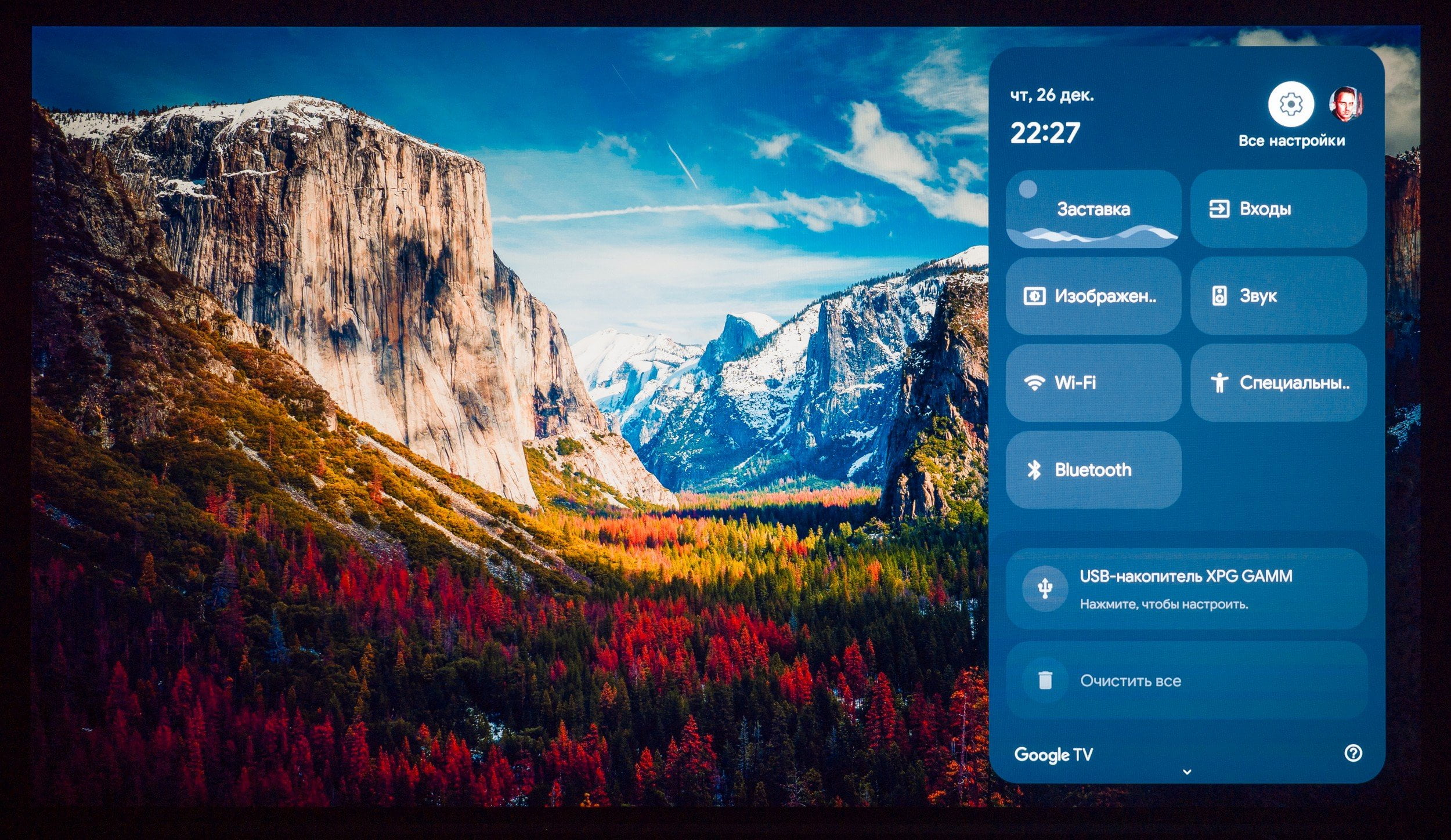Image resolution: width=1451 pixels, height=840 pixels.
Task: Click "Нажмите, чтобы настроить." text
Action: click(1164, 604)
